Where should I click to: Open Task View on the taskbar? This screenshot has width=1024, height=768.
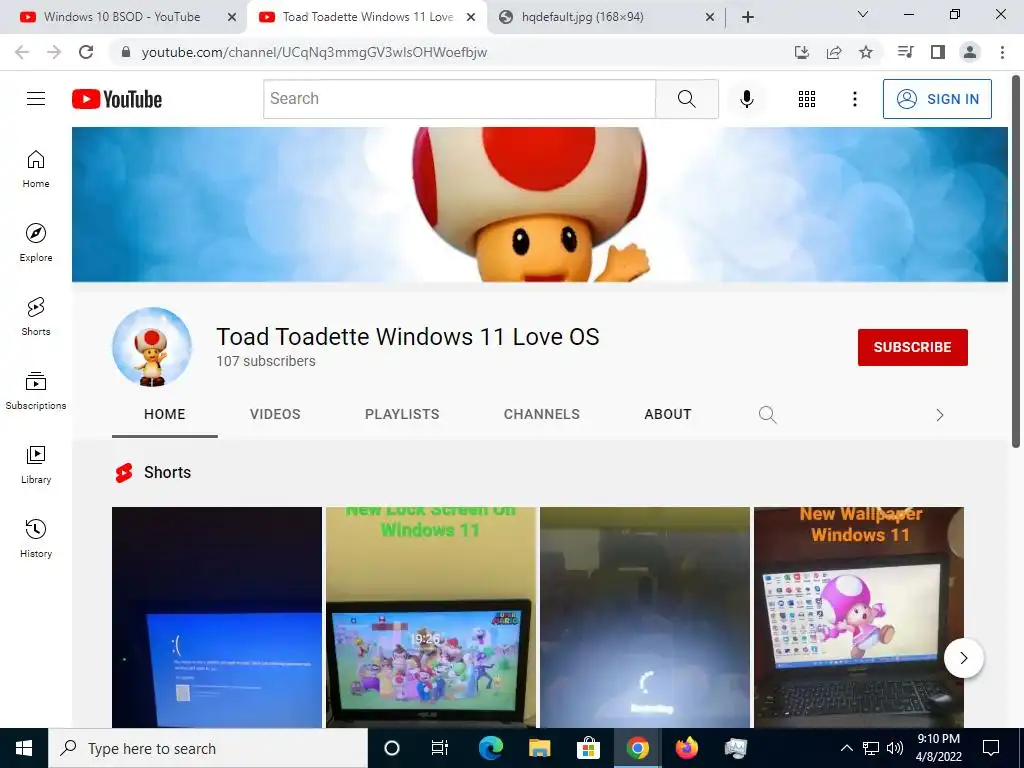(x=440, y=748)
